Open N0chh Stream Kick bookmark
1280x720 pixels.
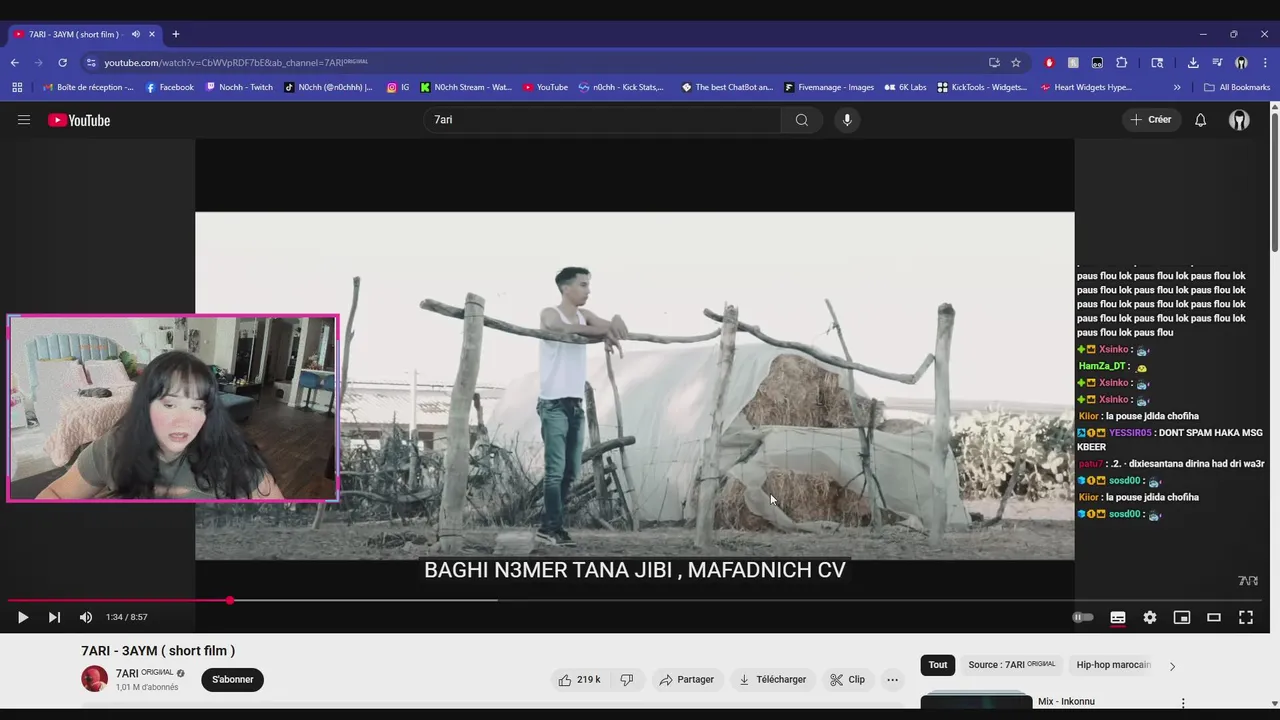(x=466, y=87)
